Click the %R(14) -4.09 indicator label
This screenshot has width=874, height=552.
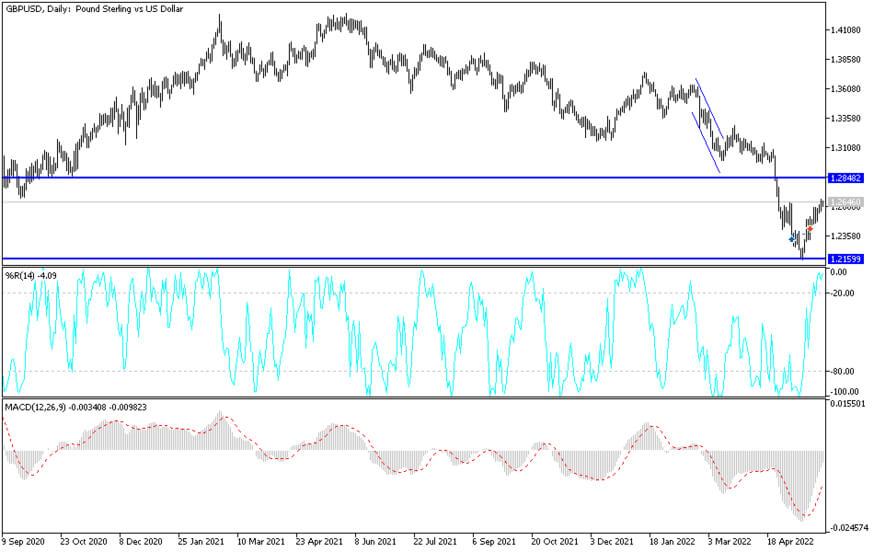(x=31, y=275)
